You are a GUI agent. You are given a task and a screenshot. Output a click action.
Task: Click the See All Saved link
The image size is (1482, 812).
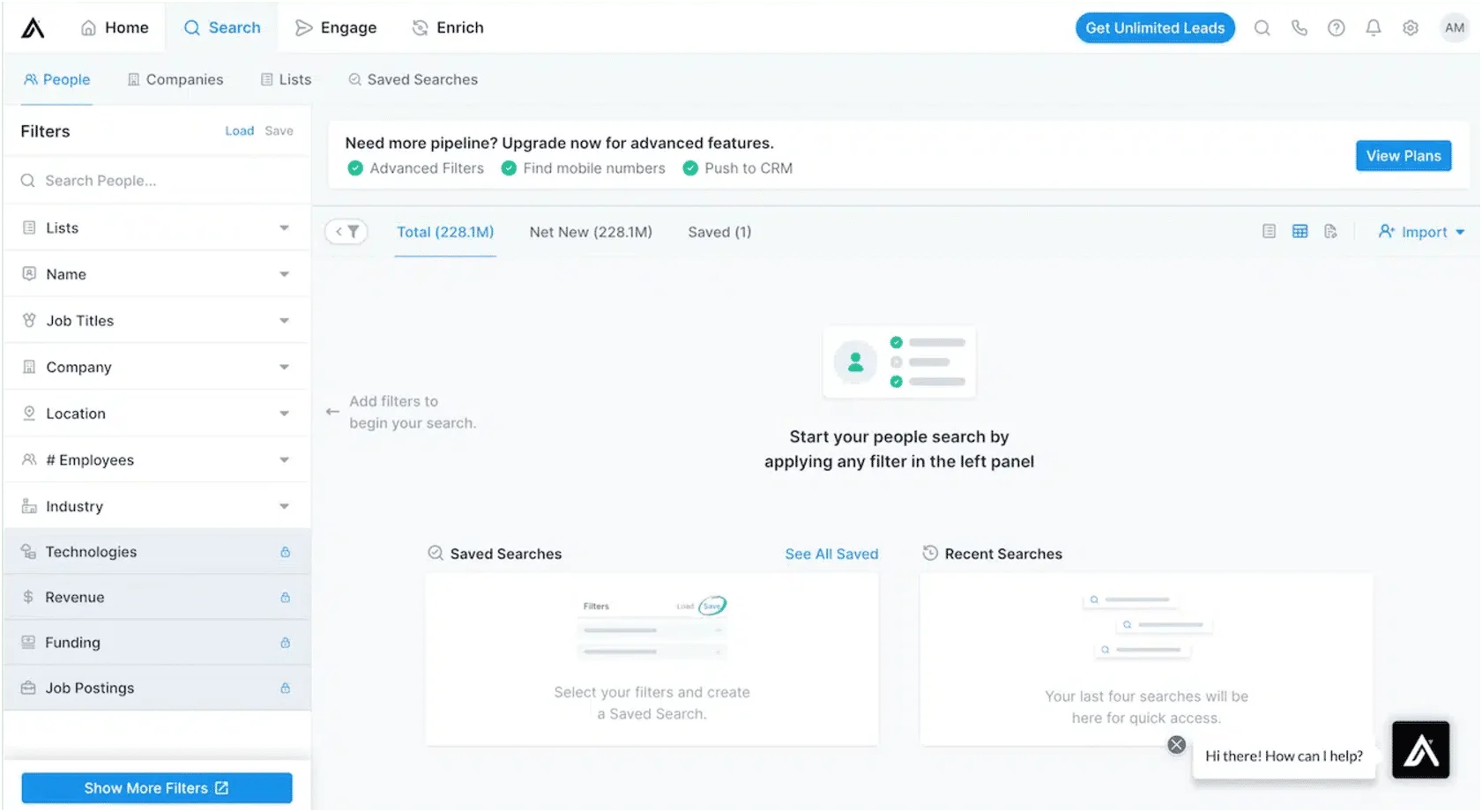tap(831, 554)
